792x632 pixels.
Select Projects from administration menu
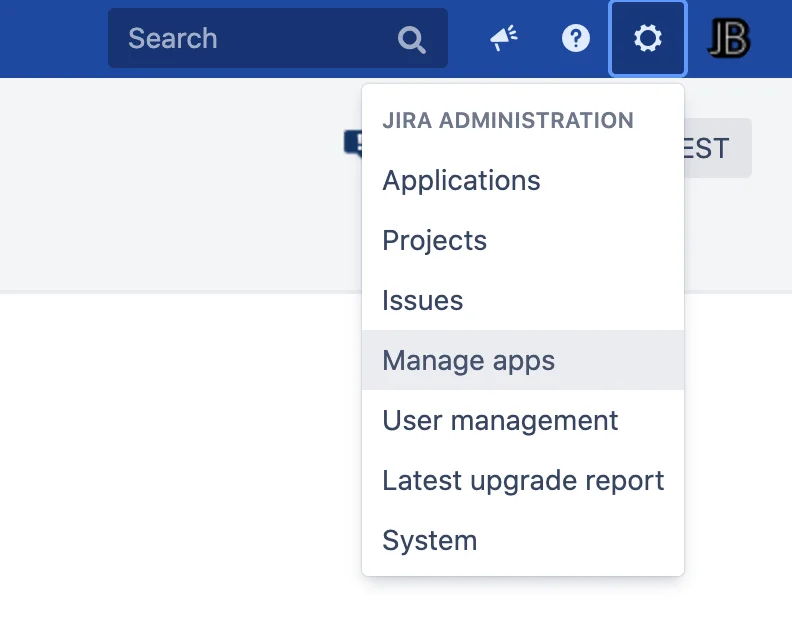tap(523, 240)
